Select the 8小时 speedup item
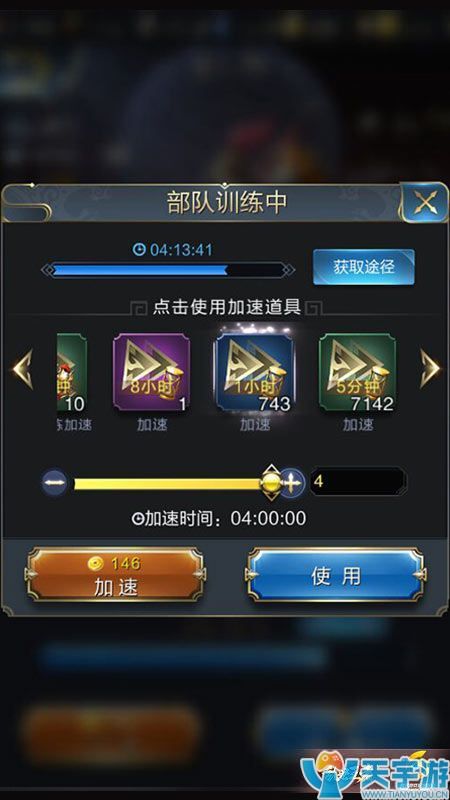The height and width of the screenshot is (800, 450). point(151,372)
